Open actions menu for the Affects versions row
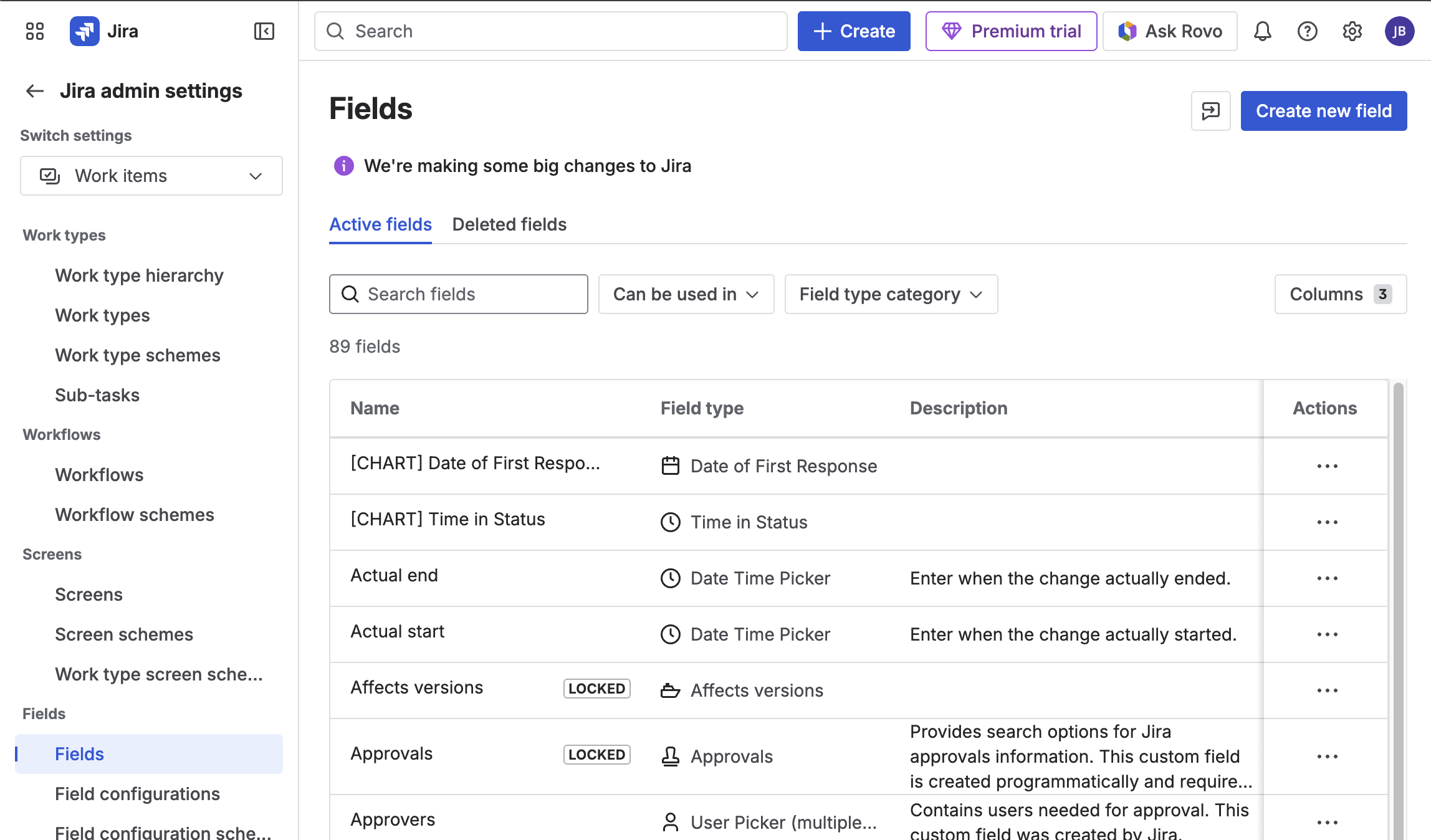Viewport: 1431px width, 840px height. pos(1328,690)
